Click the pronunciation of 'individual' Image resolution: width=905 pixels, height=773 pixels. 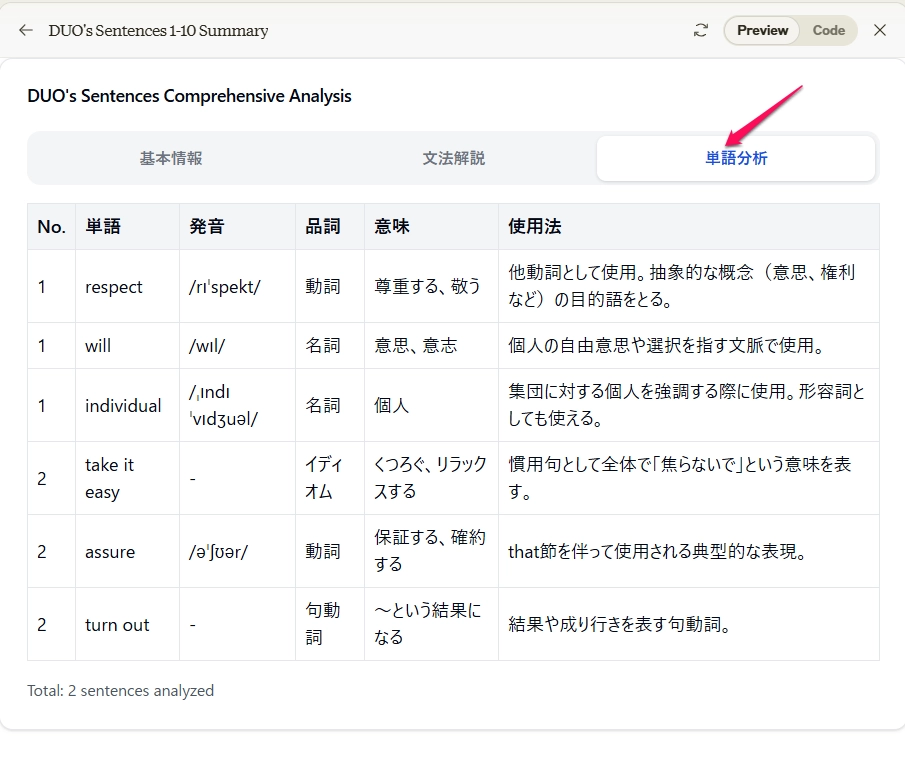click(224, 406)
